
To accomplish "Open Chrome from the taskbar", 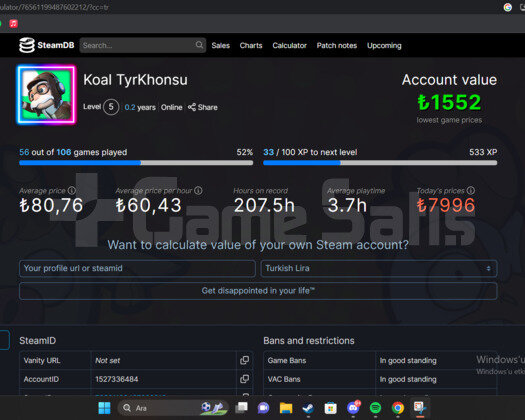I will pos(398,408).
